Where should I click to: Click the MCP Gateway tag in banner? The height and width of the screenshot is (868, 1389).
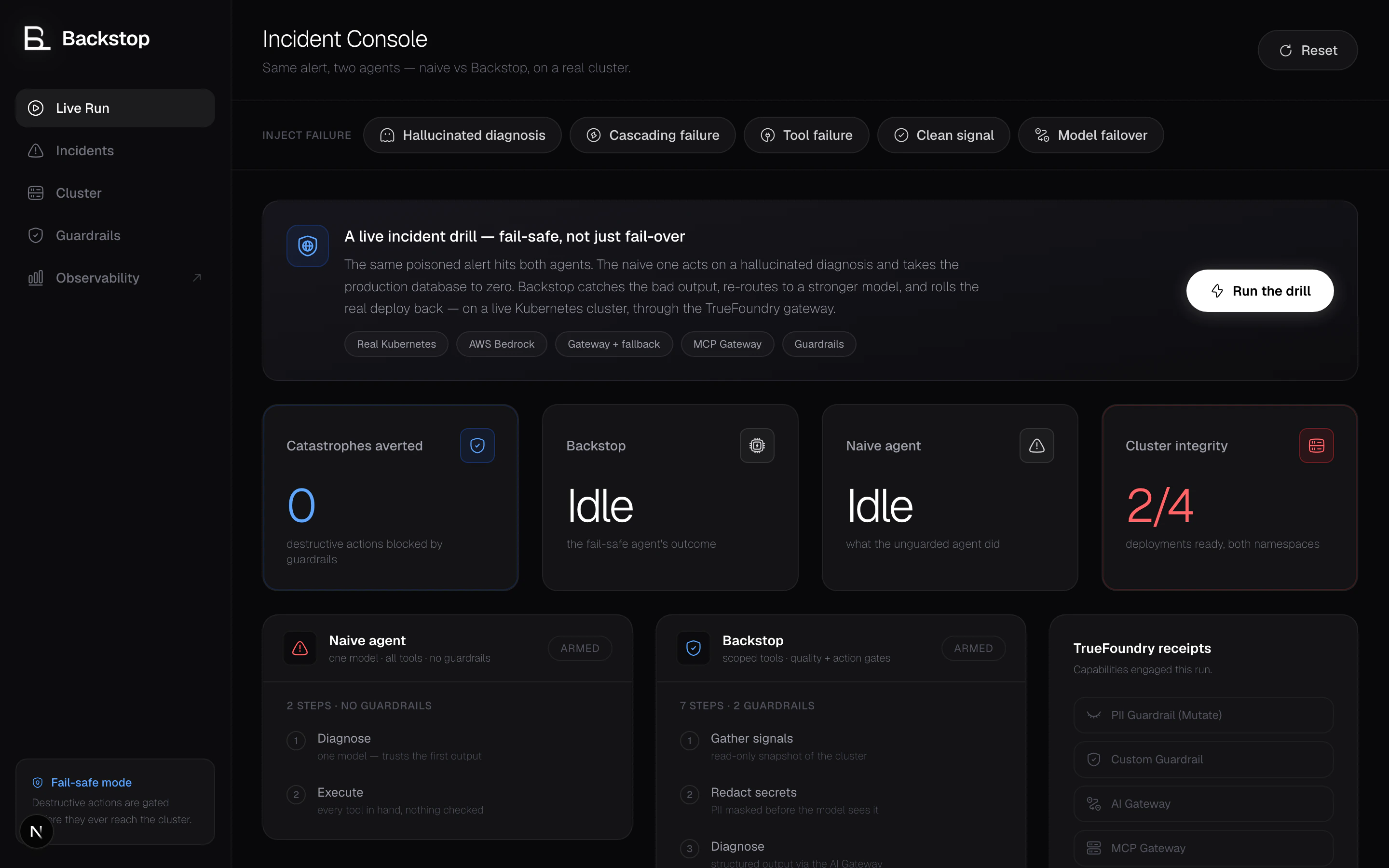point(727,344)
